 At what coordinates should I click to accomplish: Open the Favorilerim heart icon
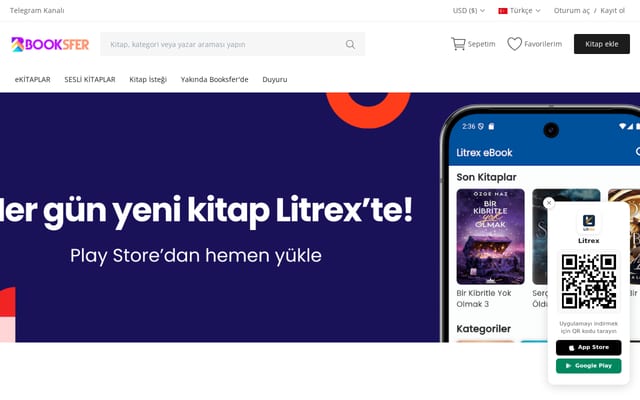click(x=514, y=44)
